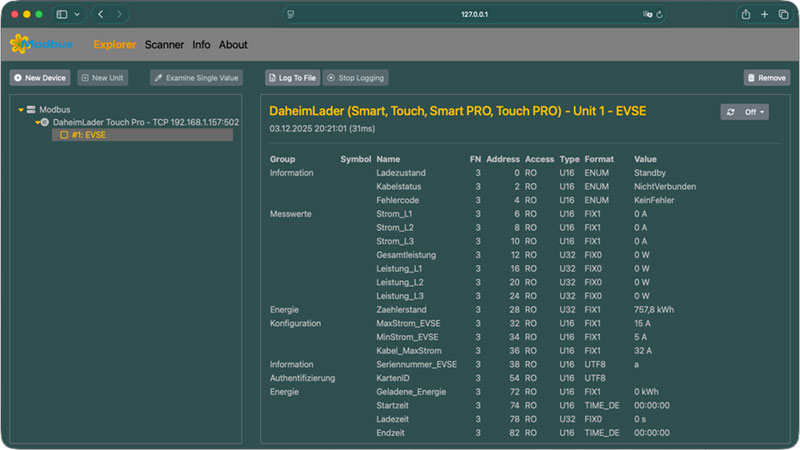Switch to the Scanner tab
Viewport: 800px width, 450px height.
[164, 45]
